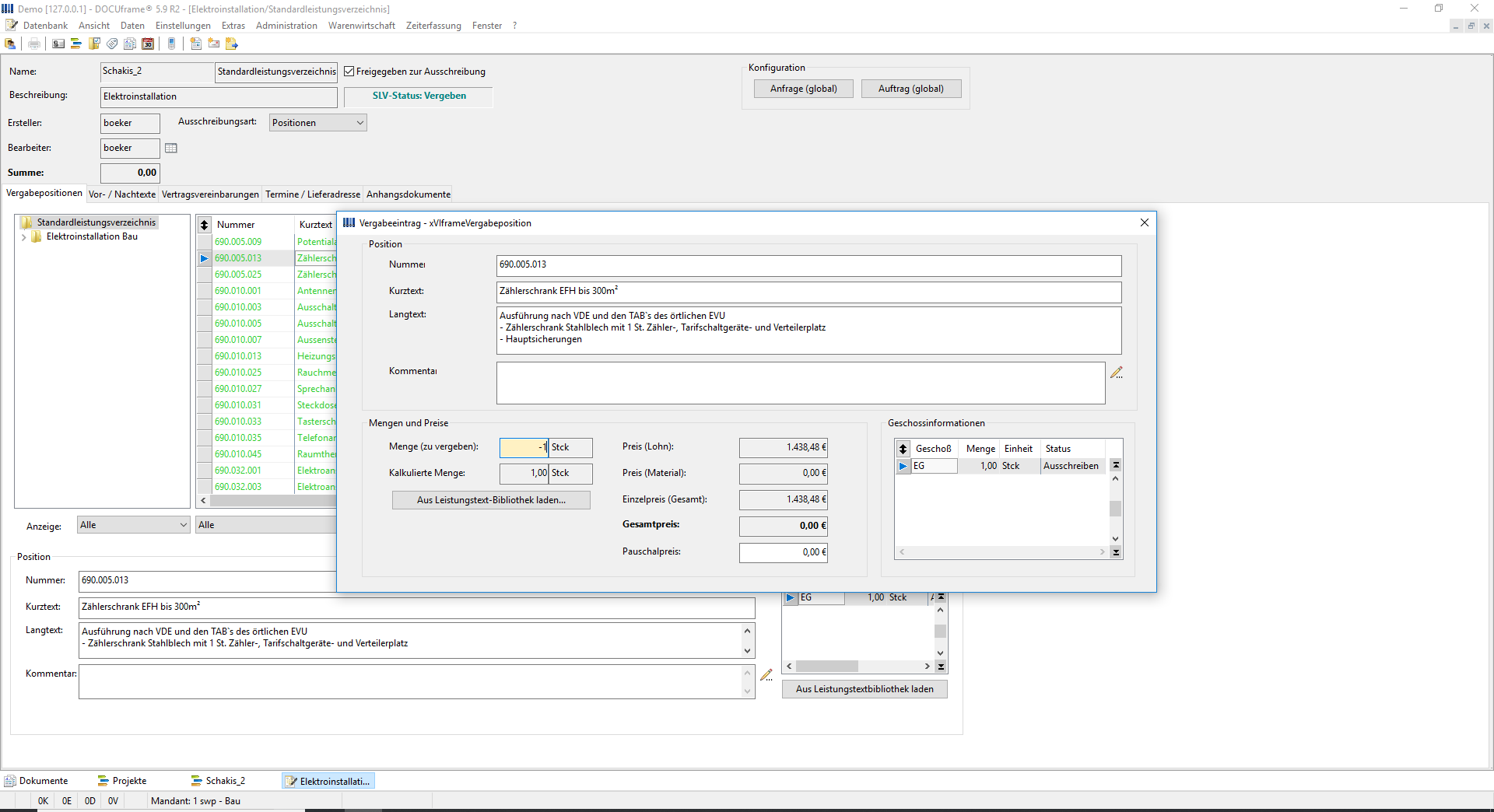
Task: Click the SLV-Status: Vergeben button
Action: [x=419, y=96]
